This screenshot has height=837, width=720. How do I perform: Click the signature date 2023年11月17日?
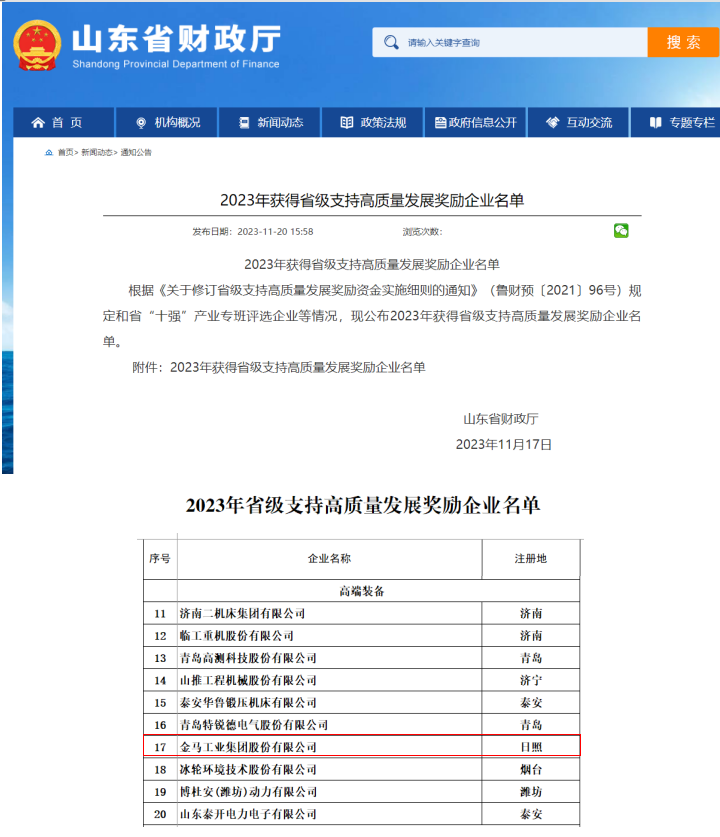(x=503, y=445)
